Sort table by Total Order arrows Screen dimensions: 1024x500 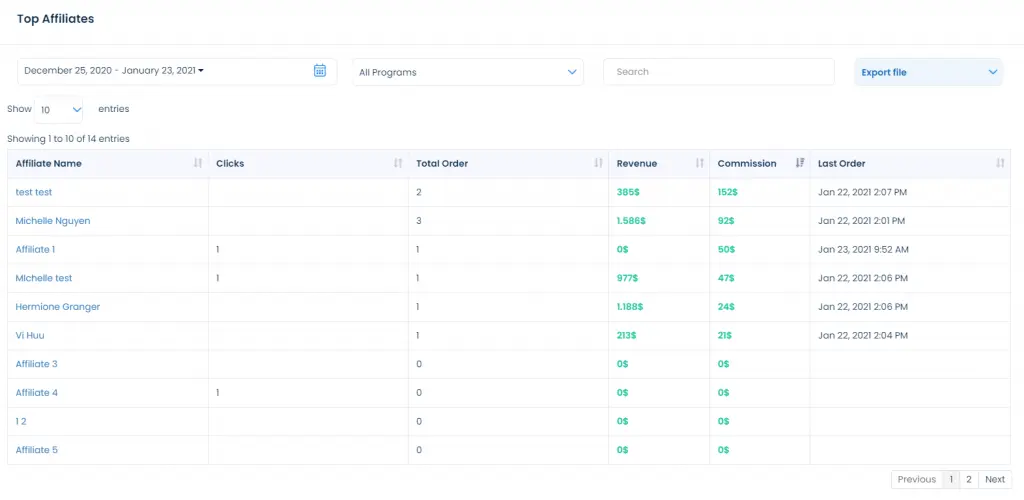[x=598, y=163]
